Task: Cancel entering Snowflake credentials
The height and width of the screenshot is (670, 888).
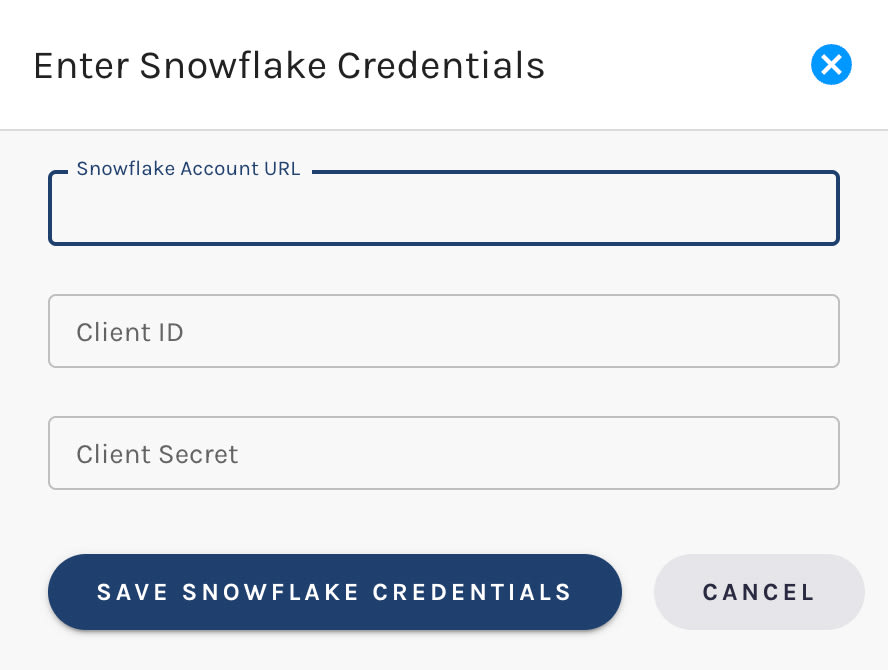Action: (x=758, y=592)
